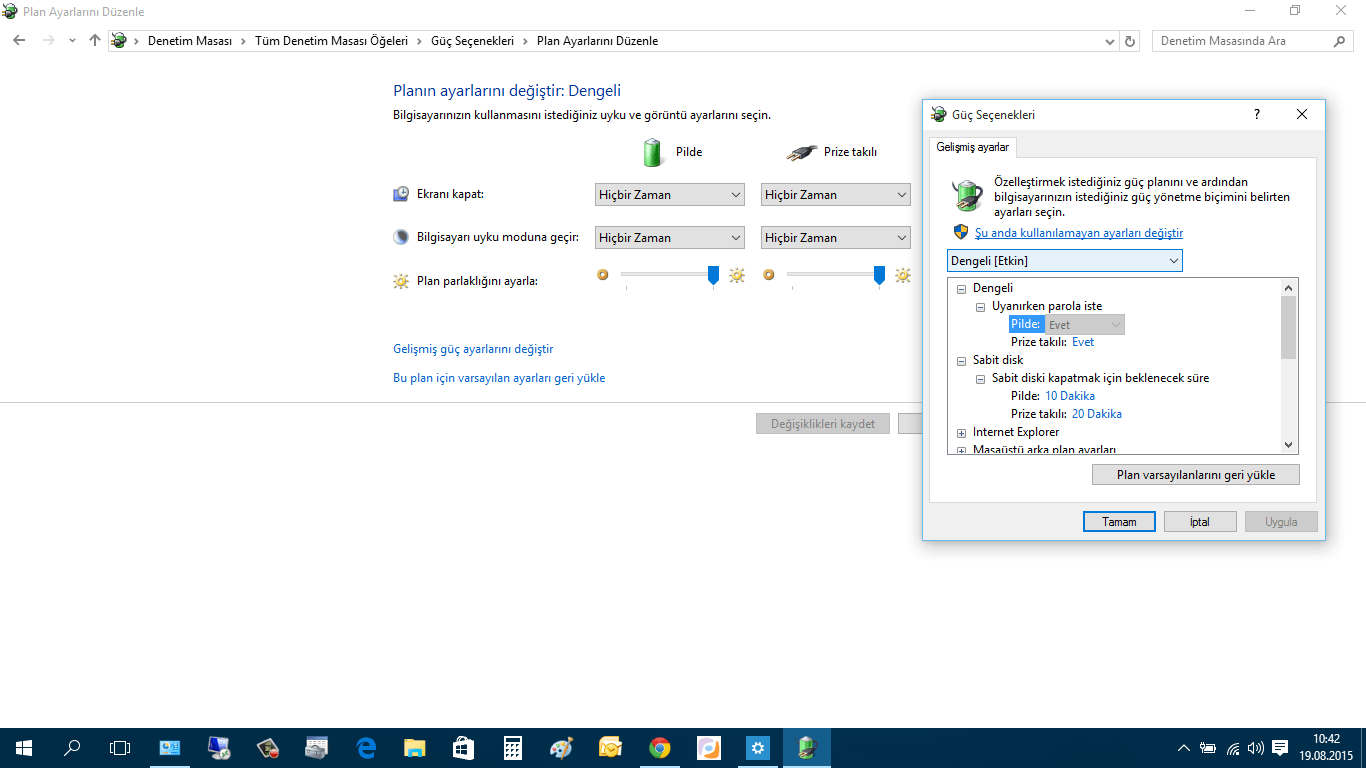Click the tree list scrollbar down arrow
The width and height of the screenshot is (1366, 768).
(1288, 445)
